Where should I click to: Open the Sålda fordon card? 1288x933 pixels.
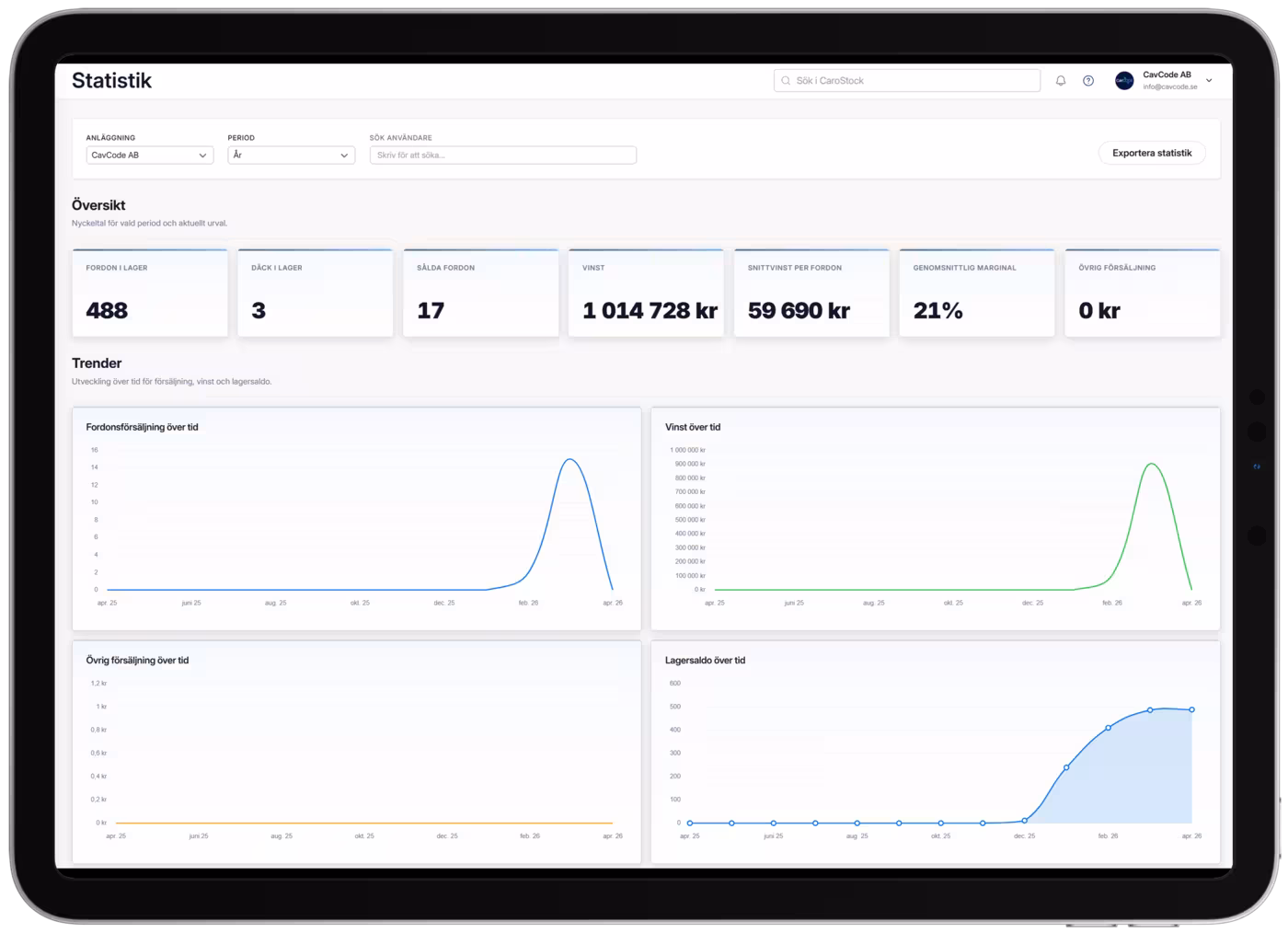point(481,293)
